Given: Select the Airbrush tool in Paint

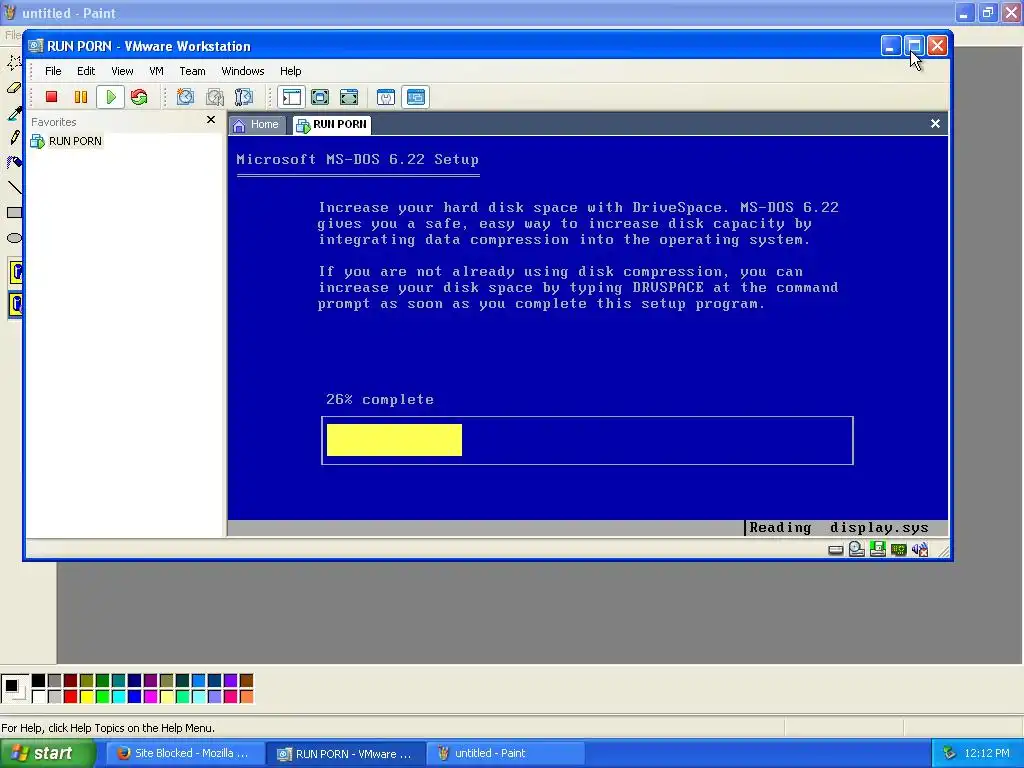Looking at the screenshot, I should [x=14, y=163].
